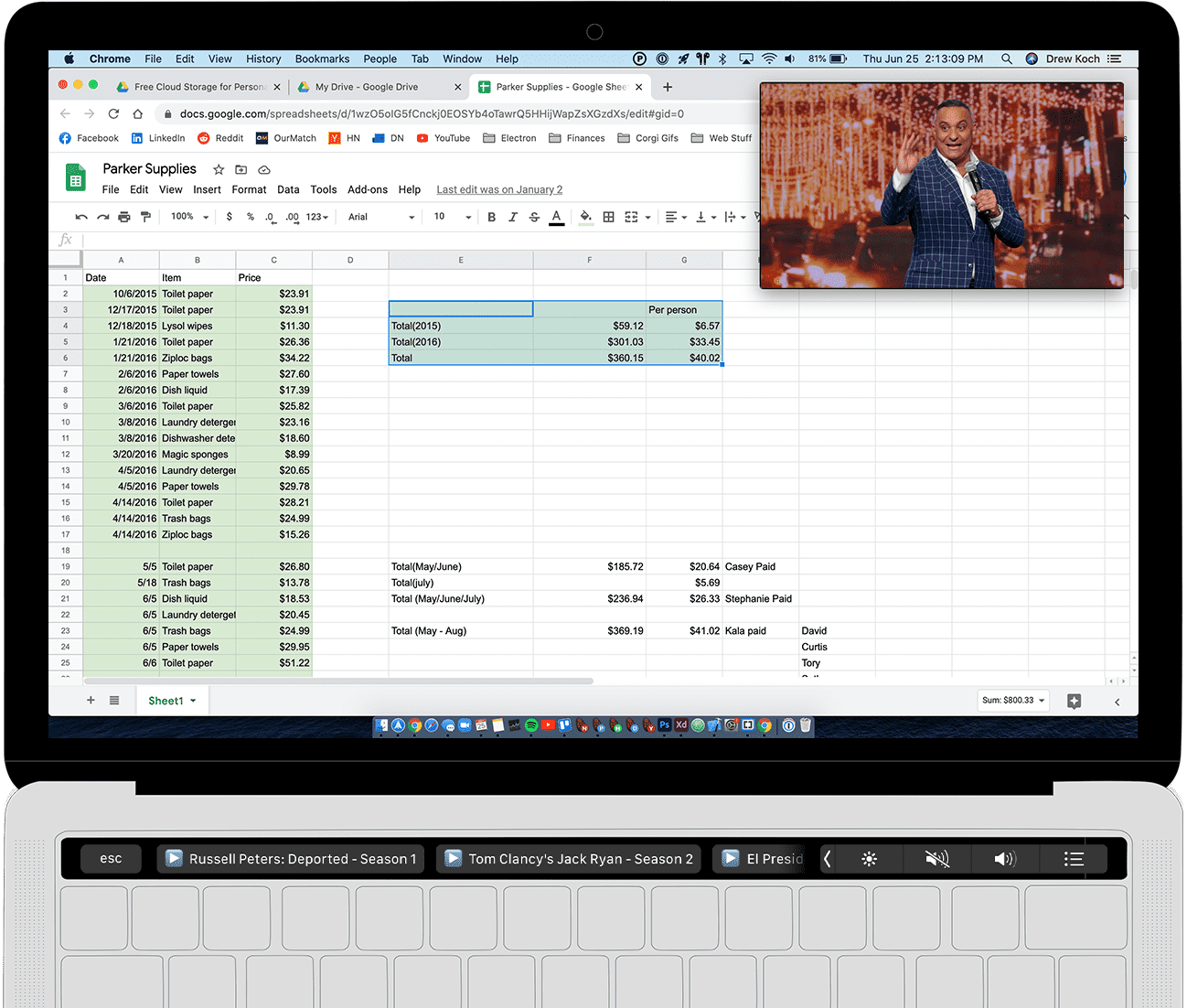Image resolution: width=1187 pixels, height=1008 pixels.
Task: Click the Last edit was on January 2 link
Action: click(499, 189)
